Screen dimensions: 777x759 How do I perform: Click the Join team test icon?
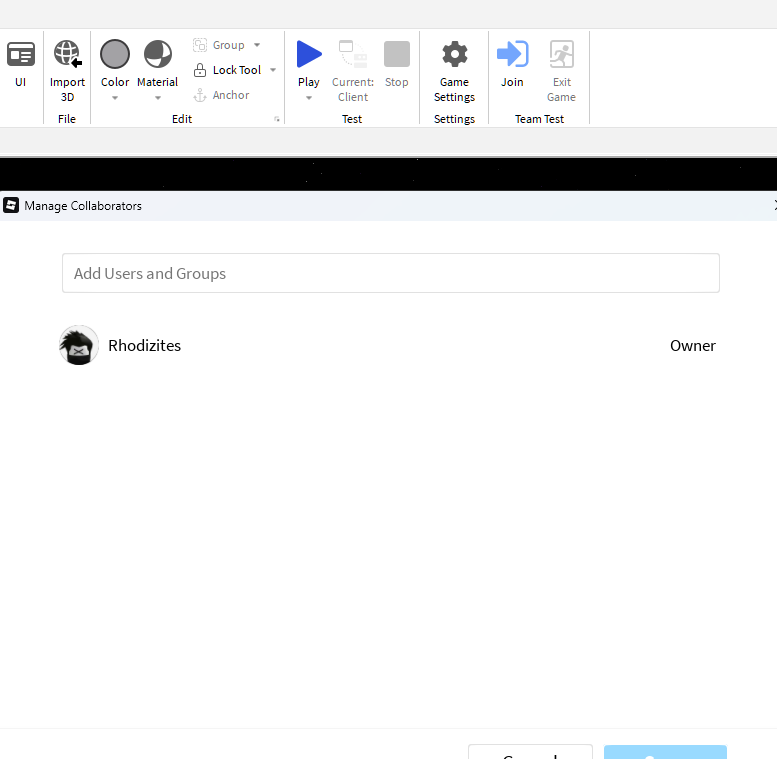(x=512, y=54)
